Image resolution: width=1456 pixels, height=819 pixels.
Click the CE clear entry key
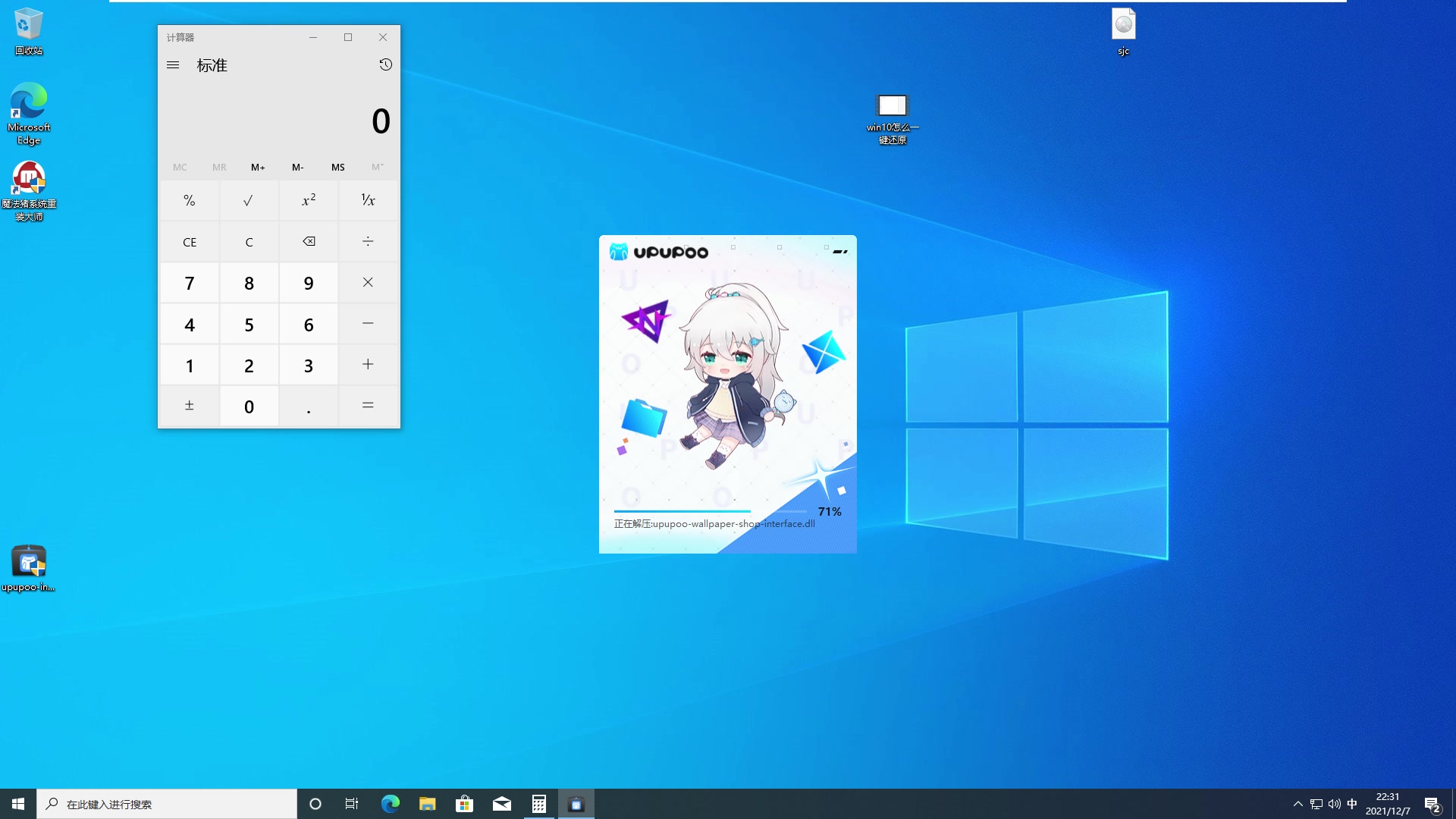(190, 242)
